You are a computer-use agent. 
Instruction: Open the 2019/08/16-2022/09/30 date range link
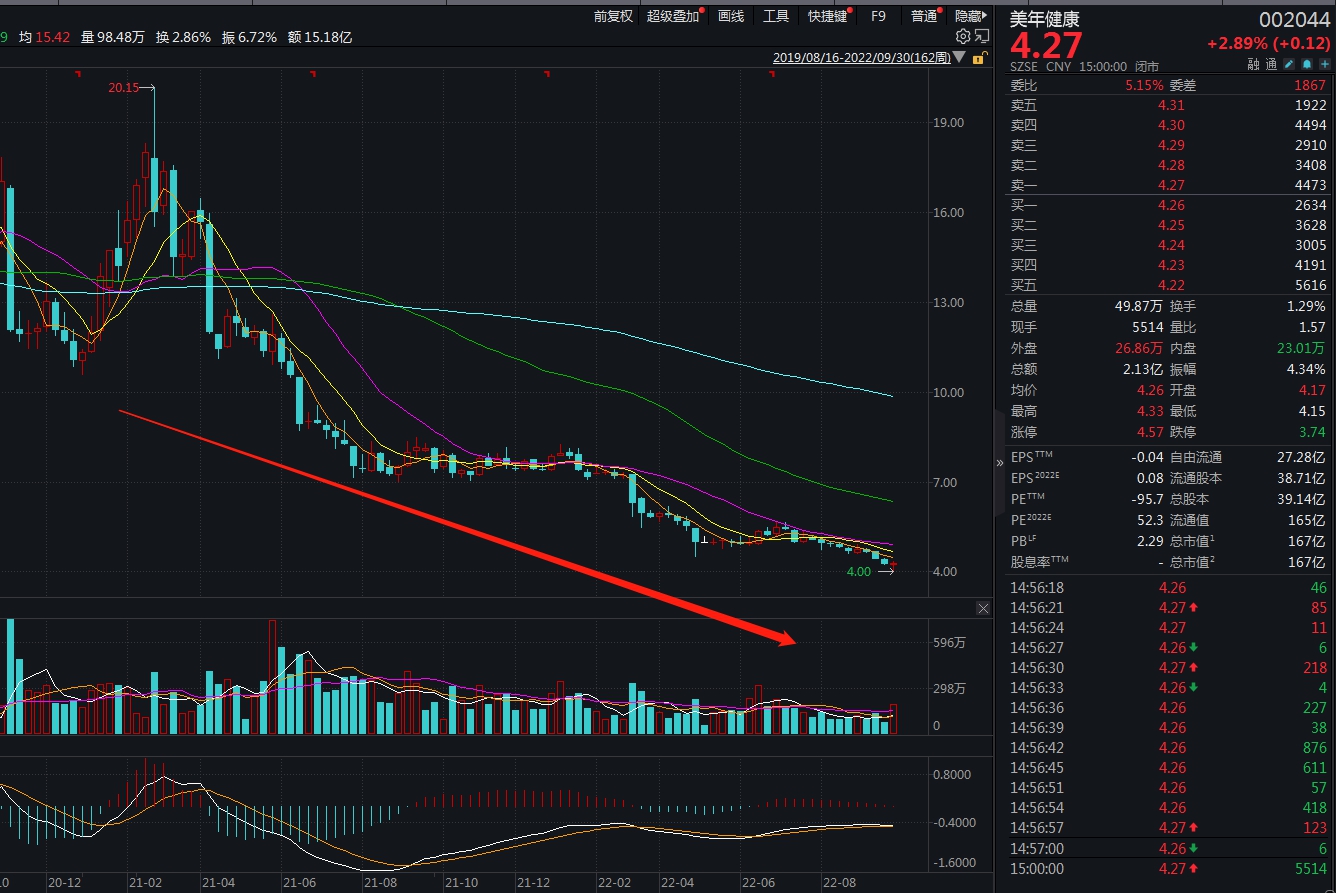click(861, 58)
